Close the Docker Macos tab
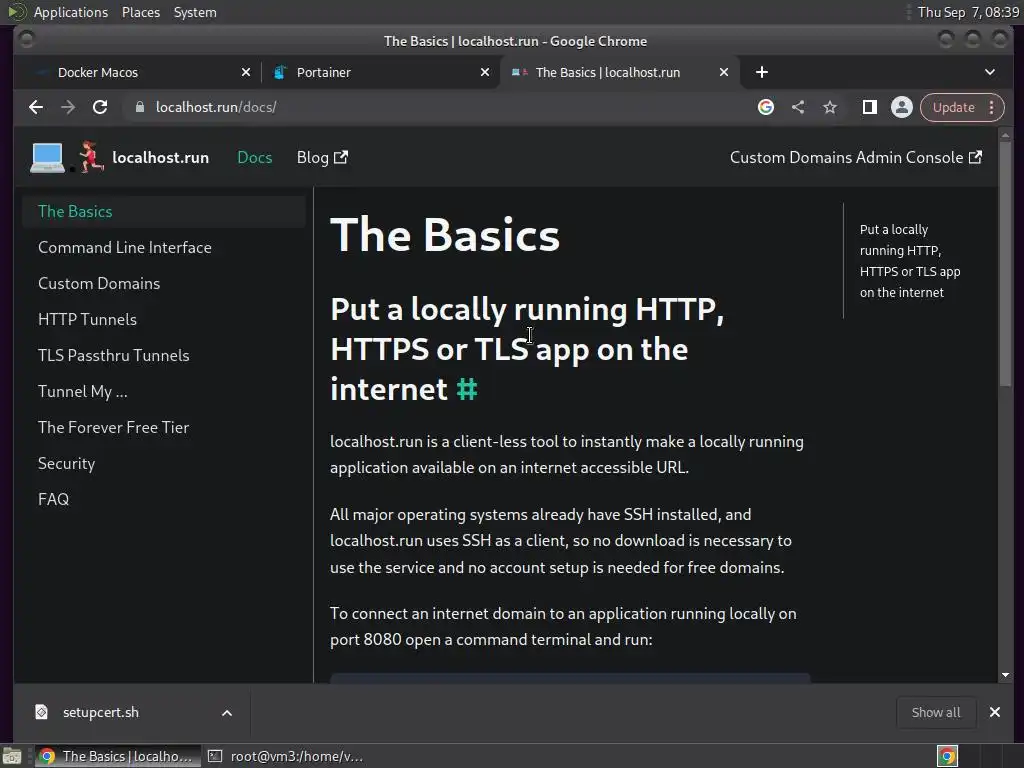 246,72
